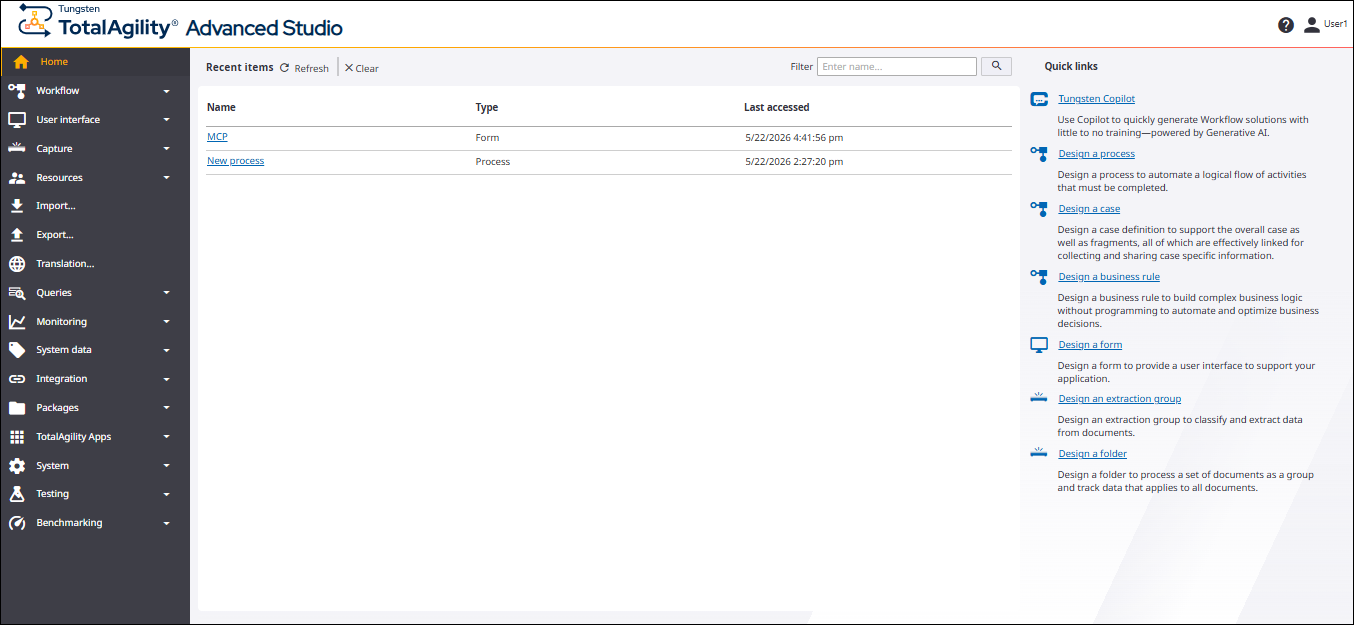The image size is (1354, 625).
Task: Open the Monitoring menu item label
Action: (x=61, y=322)
